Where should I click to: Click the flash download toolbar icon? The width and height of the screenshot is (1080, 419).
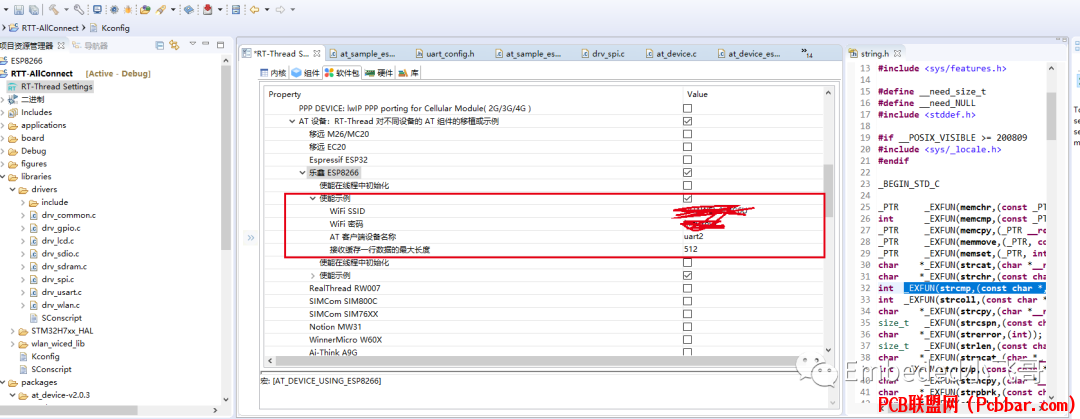160,10
